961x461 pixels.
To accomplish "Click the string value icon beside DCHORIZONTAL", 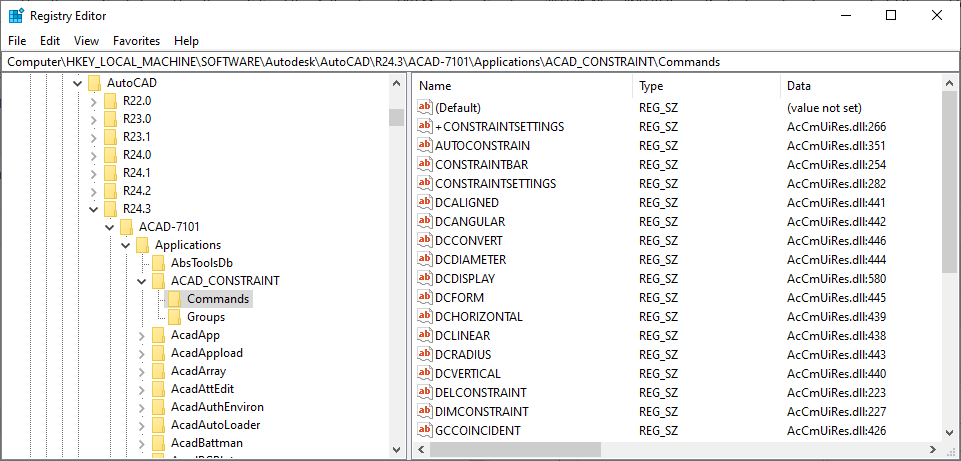I will [x=425, y=316].
